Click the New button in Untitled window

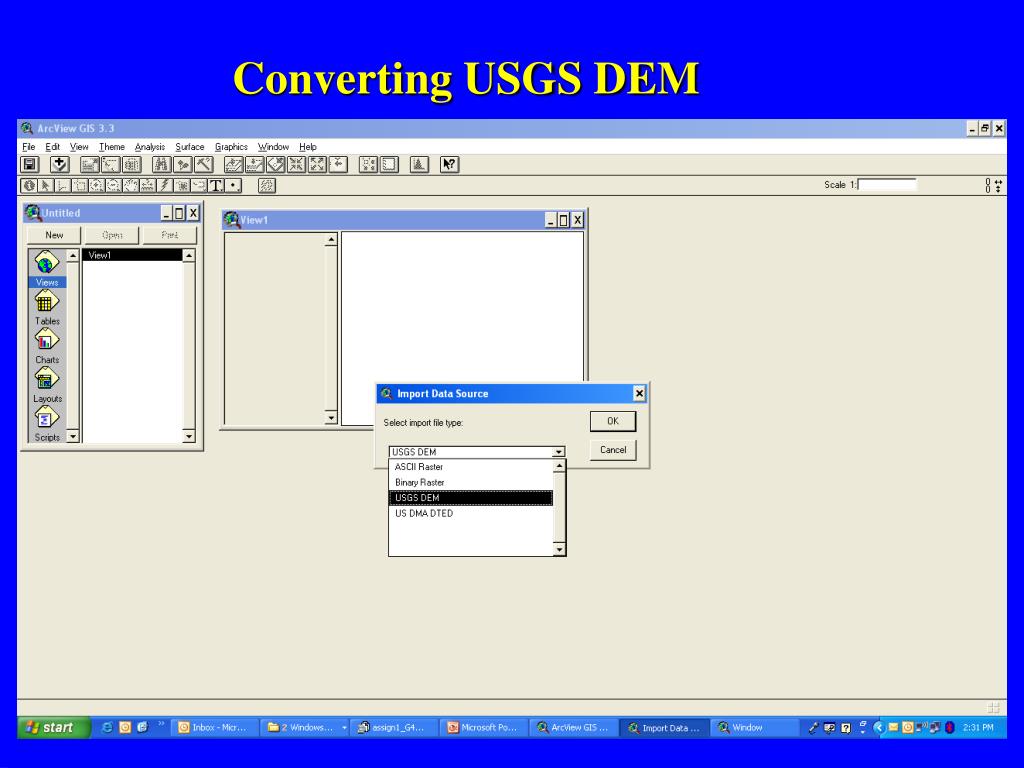54,235
